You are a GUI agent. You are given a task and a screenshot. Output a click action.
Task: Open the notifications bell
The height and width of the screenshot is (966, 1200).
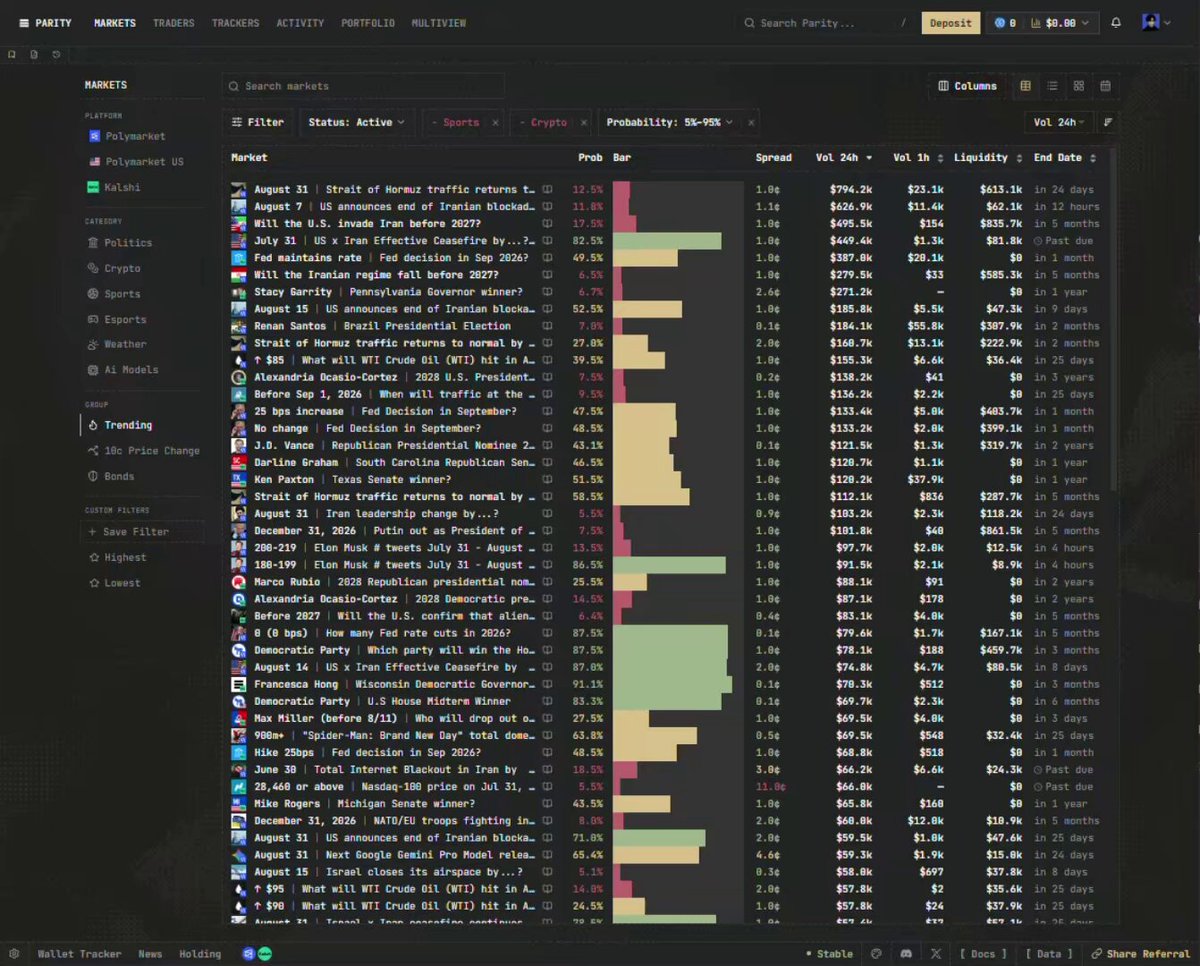[x=1116, y=23]
